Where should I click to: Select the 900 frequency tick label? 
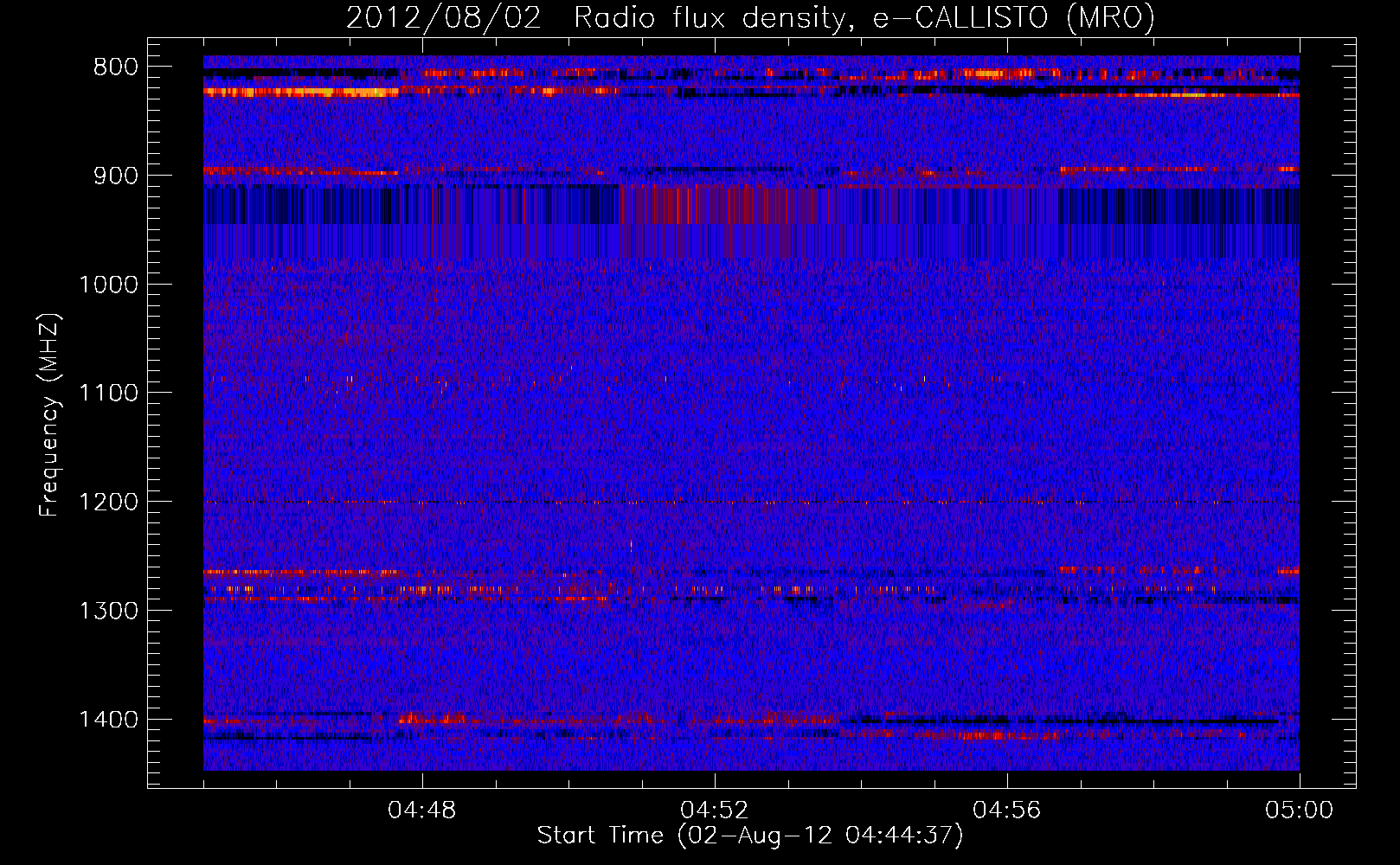click(x=116, y=176)
